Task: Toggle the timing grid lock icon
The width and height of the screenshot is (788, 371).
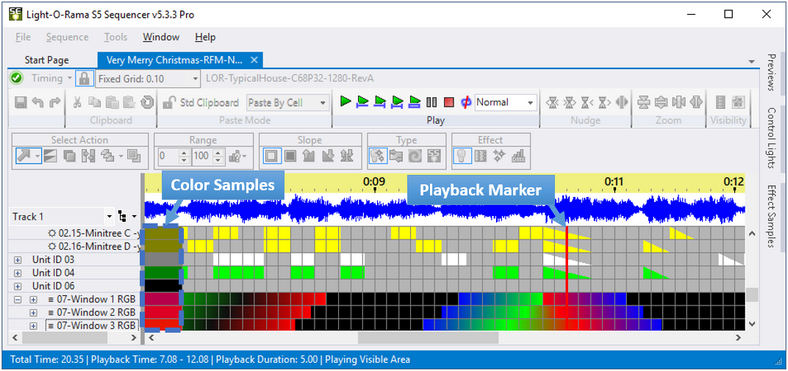Action: coord(84,78)
